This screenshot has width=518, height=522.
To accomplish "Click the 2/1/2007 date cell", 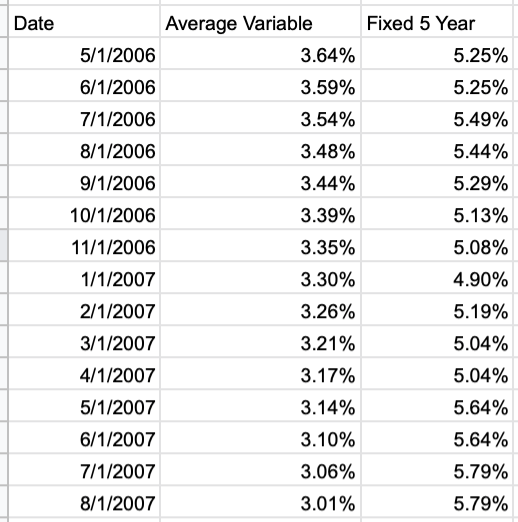I will 84,309.
